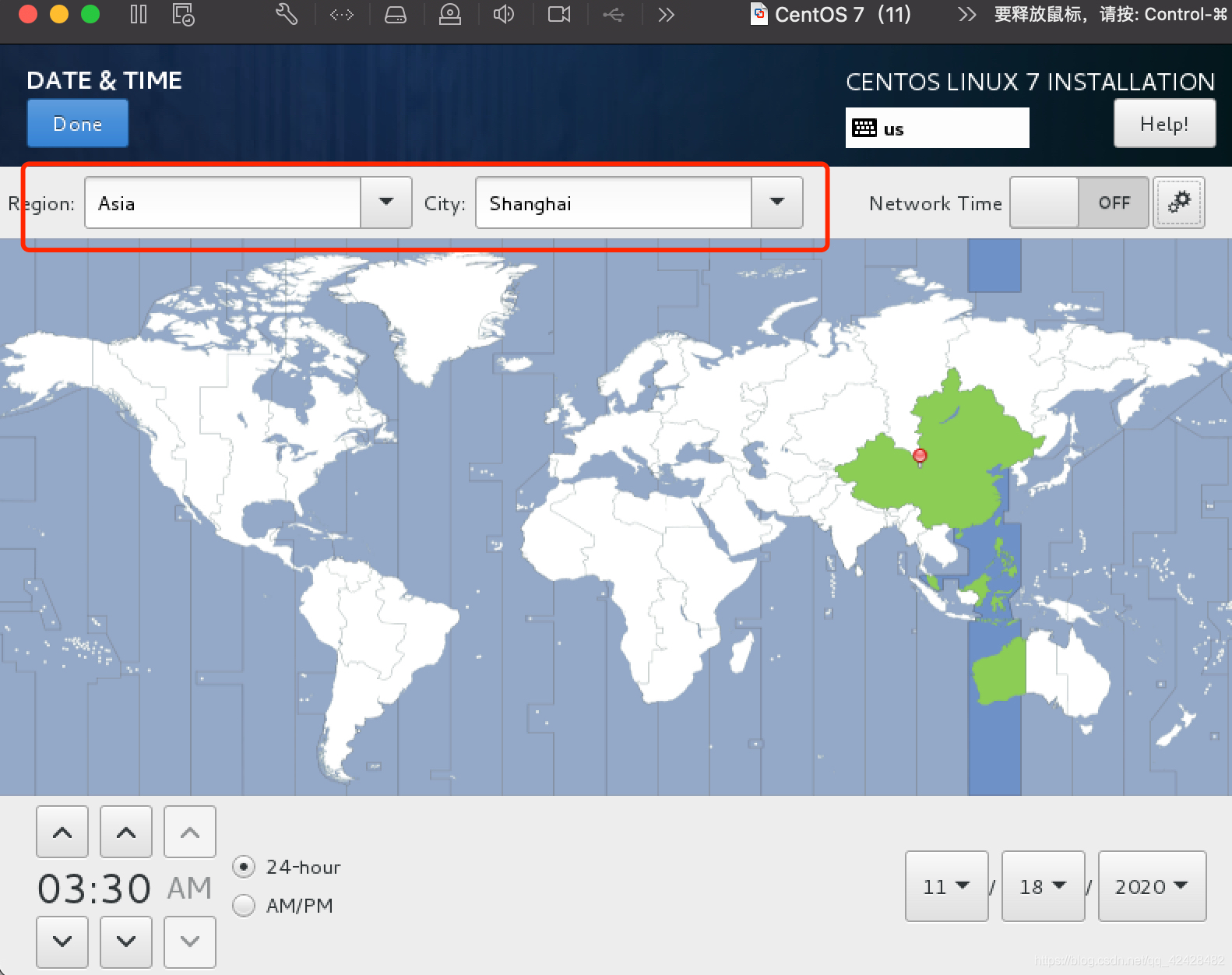Click the macOS yellow minimize button
Image resolution: width=1232 pixels, height=975 pixels.
tap(59, 15)
